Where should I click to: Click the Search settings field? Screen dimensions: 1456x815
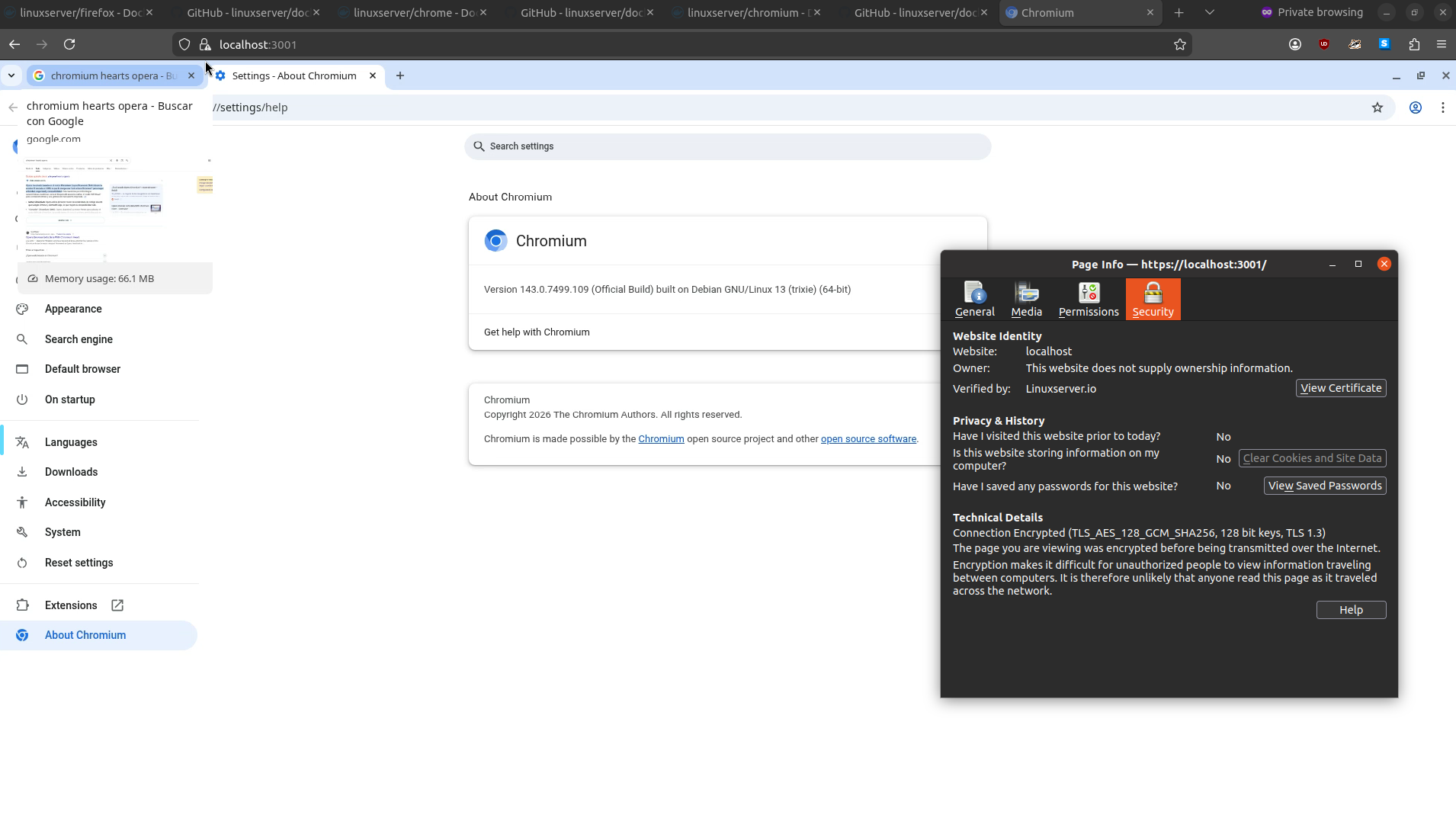click(726, 146)
